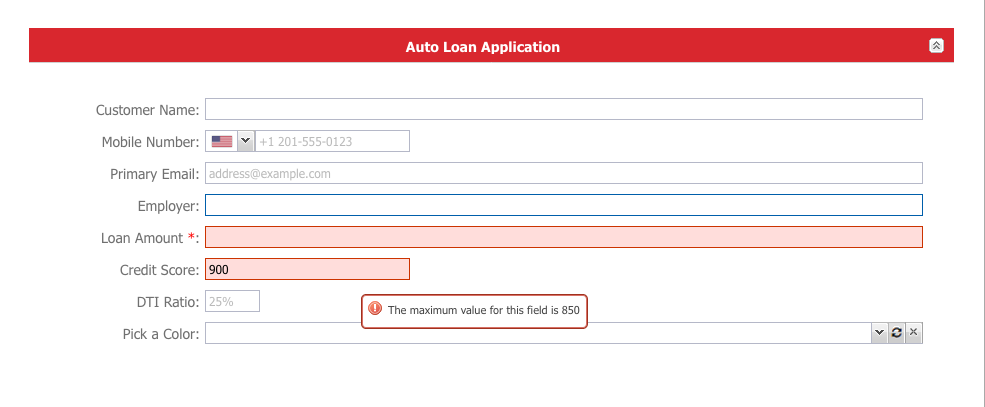This screenshot has height=407, width=985.
Task: Click the maximum value error tooltip
Action: click(474, 311)
